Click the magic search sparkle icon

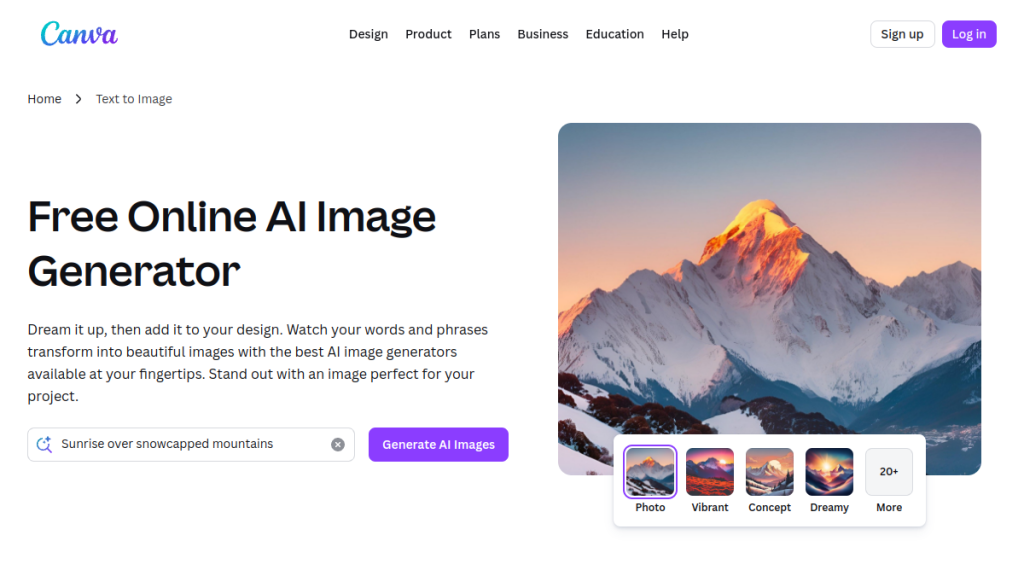44,445
